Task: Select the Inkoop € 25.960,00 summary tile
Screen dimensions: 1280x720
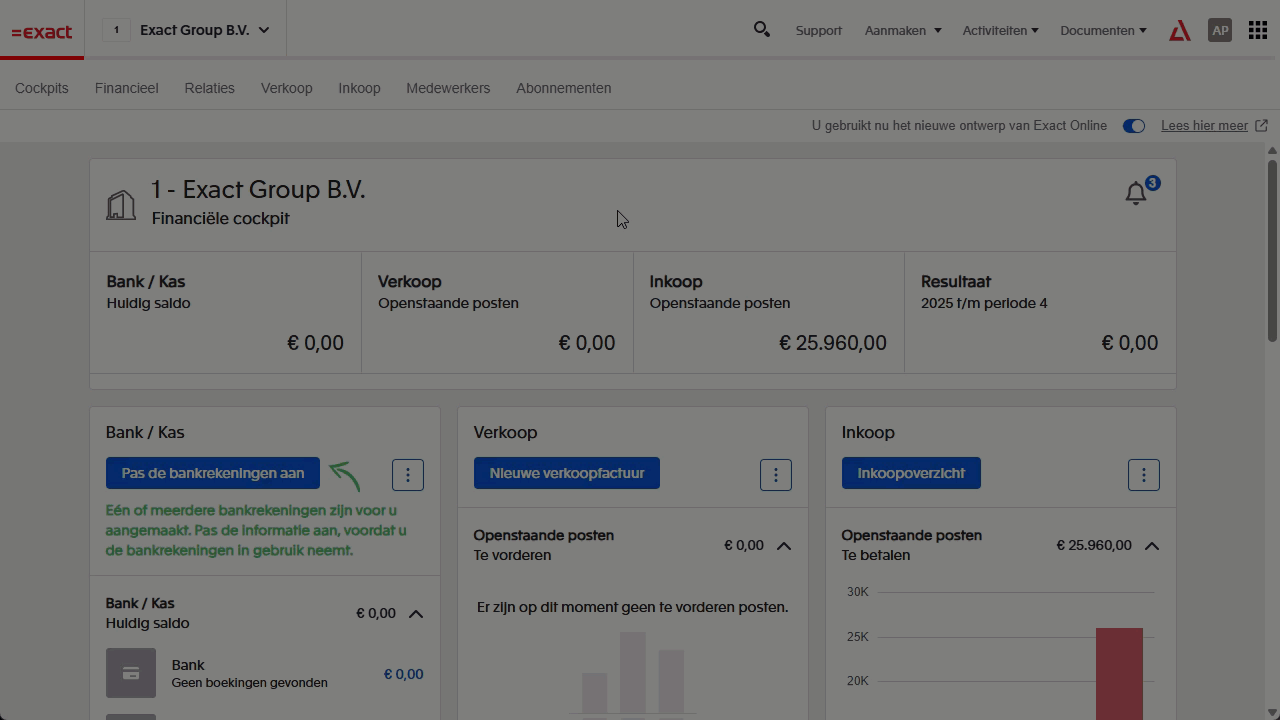Action: point(769,312)
